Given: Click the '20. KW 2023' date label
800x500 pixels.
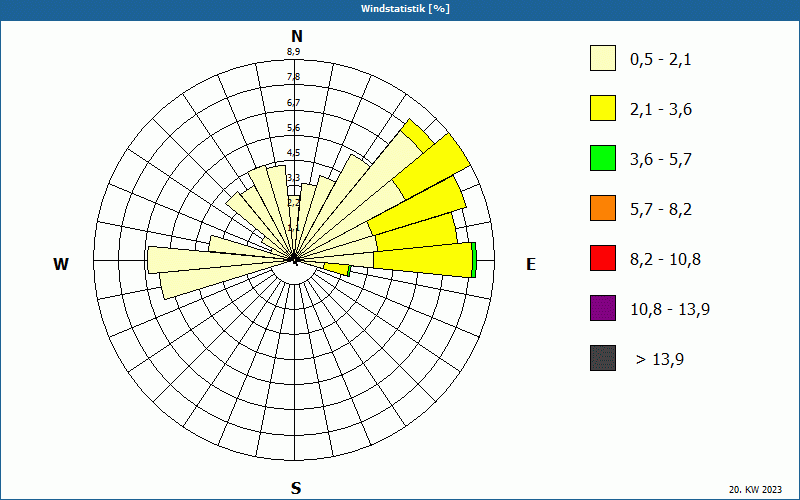Looking at the screenshot, I should (755, 489).
